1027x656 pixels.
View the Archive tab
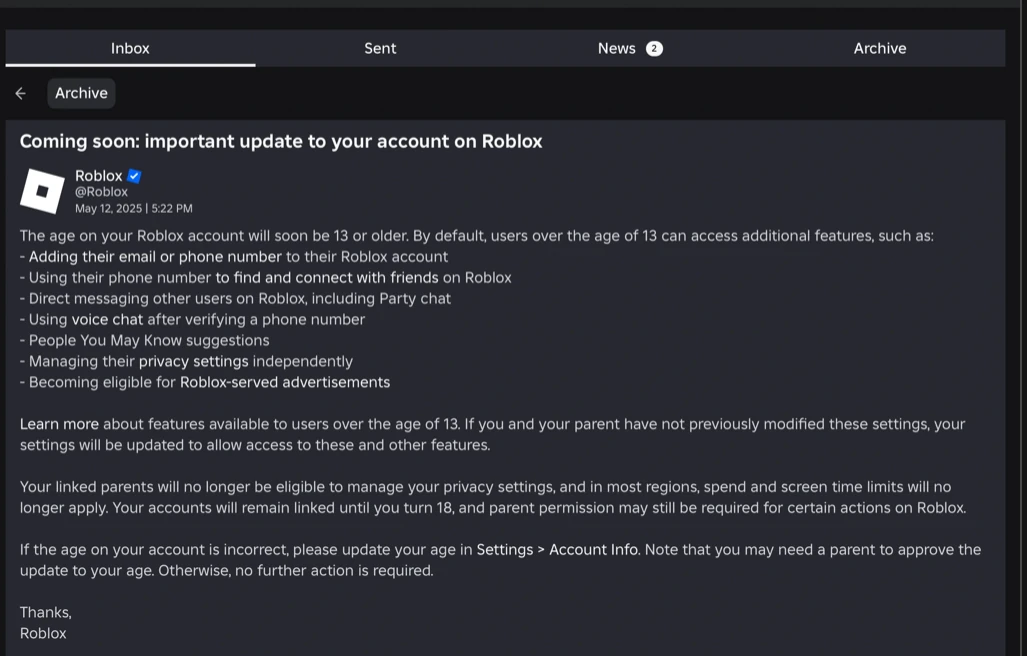pos(879,47)
